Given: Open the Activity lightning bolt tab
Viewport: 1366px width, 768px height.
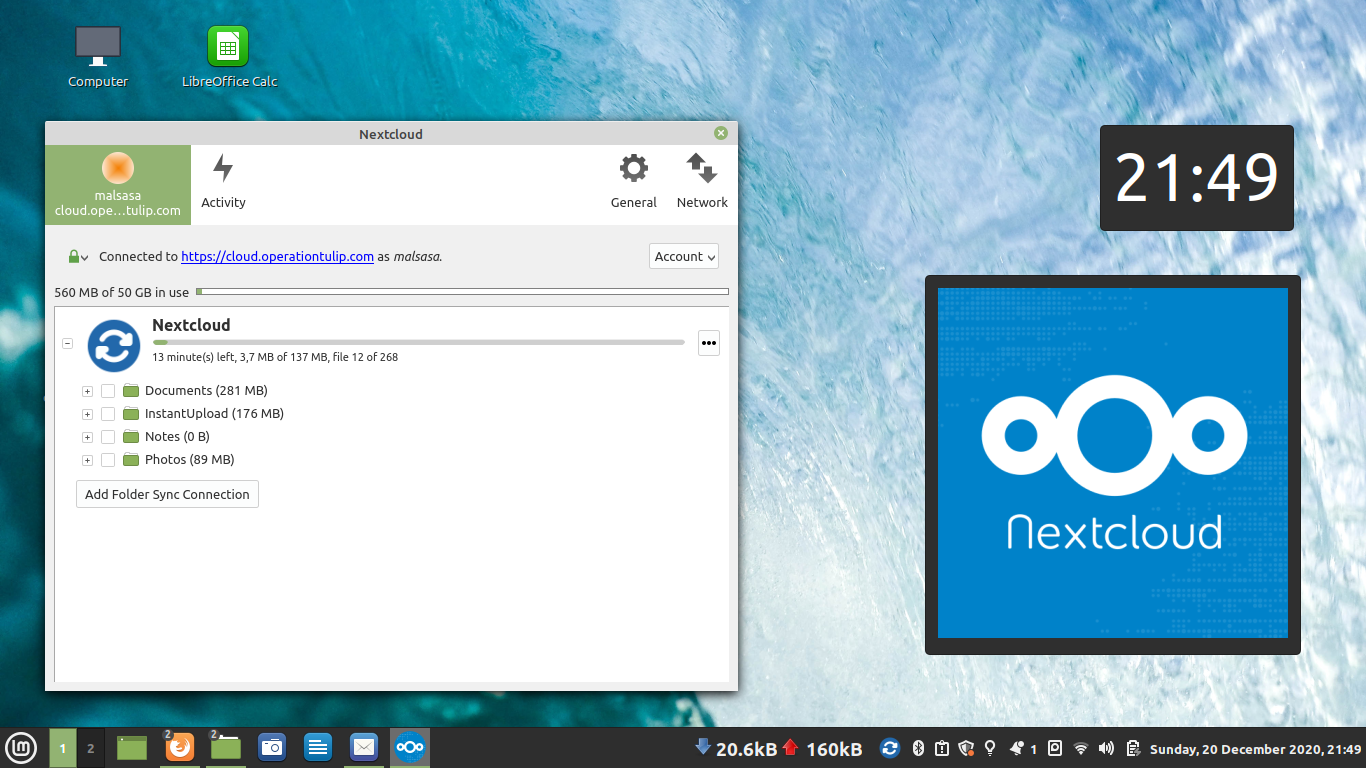Looking at the screenshot, I should 223,182.
